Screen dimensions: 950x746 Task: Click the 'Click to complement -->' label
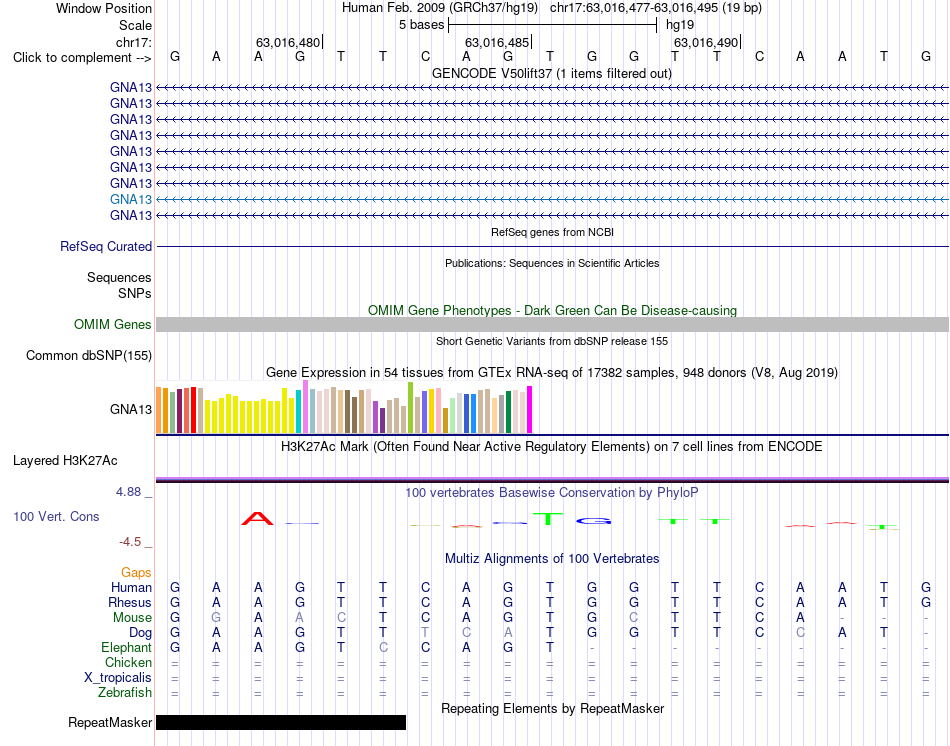click(82, 58)
